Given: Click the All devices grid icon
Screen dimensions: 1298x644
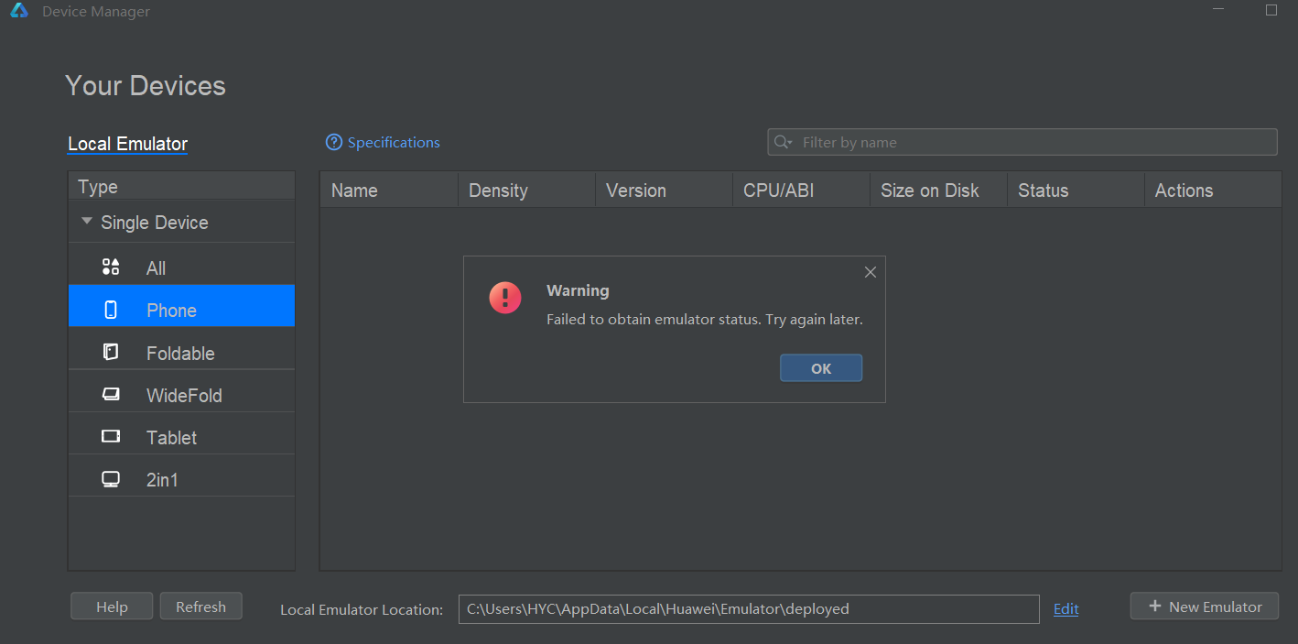Looking at the screenshot, I should (x=111, y=267).
